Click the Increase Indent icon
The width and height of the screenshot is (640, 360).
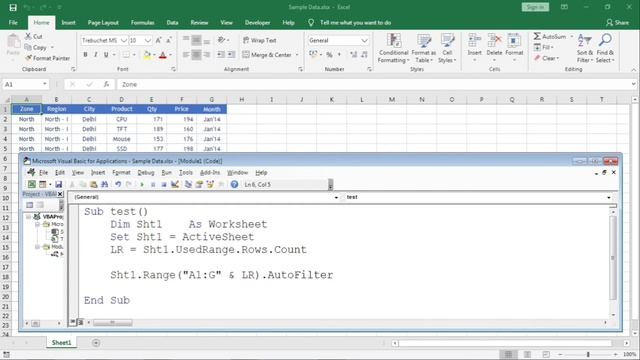tap(231, 55)
